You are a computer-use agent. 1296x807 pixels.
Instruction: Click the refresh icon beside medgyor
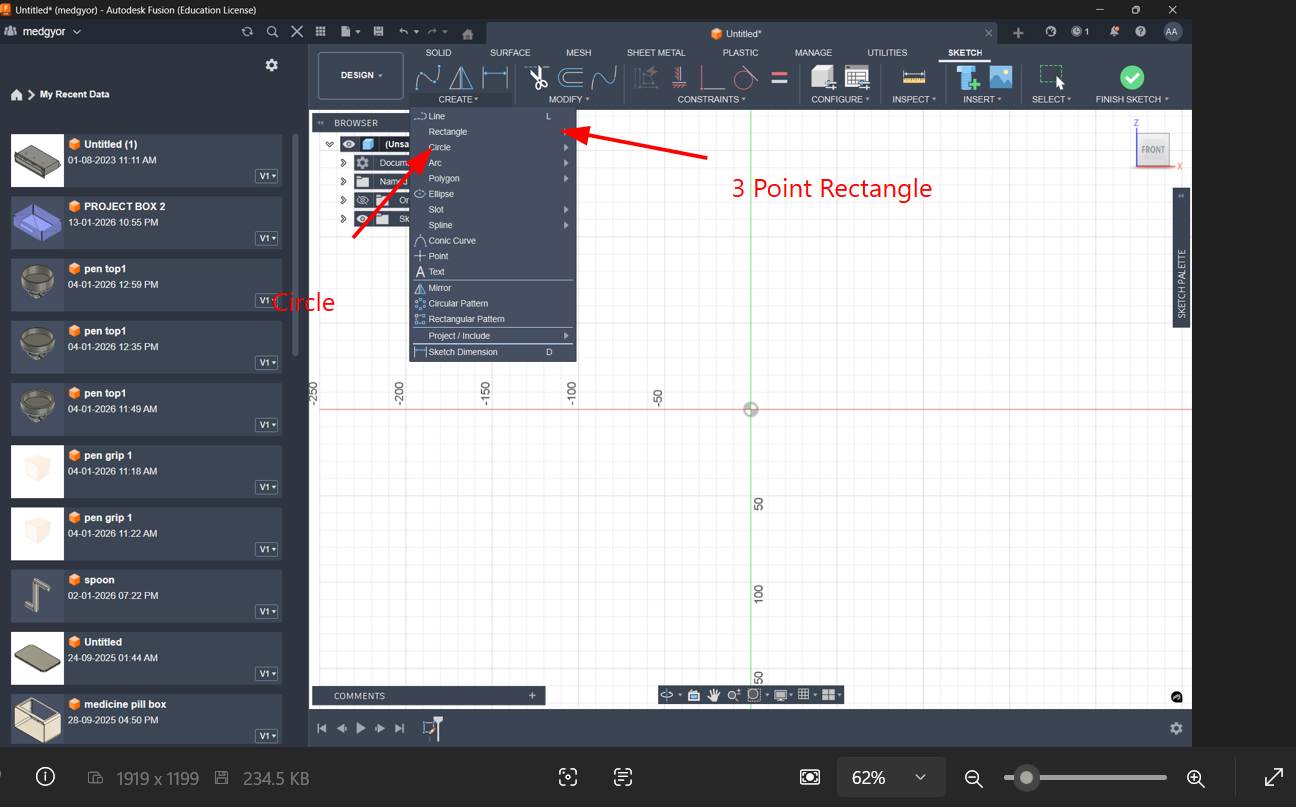pos(247,32)
